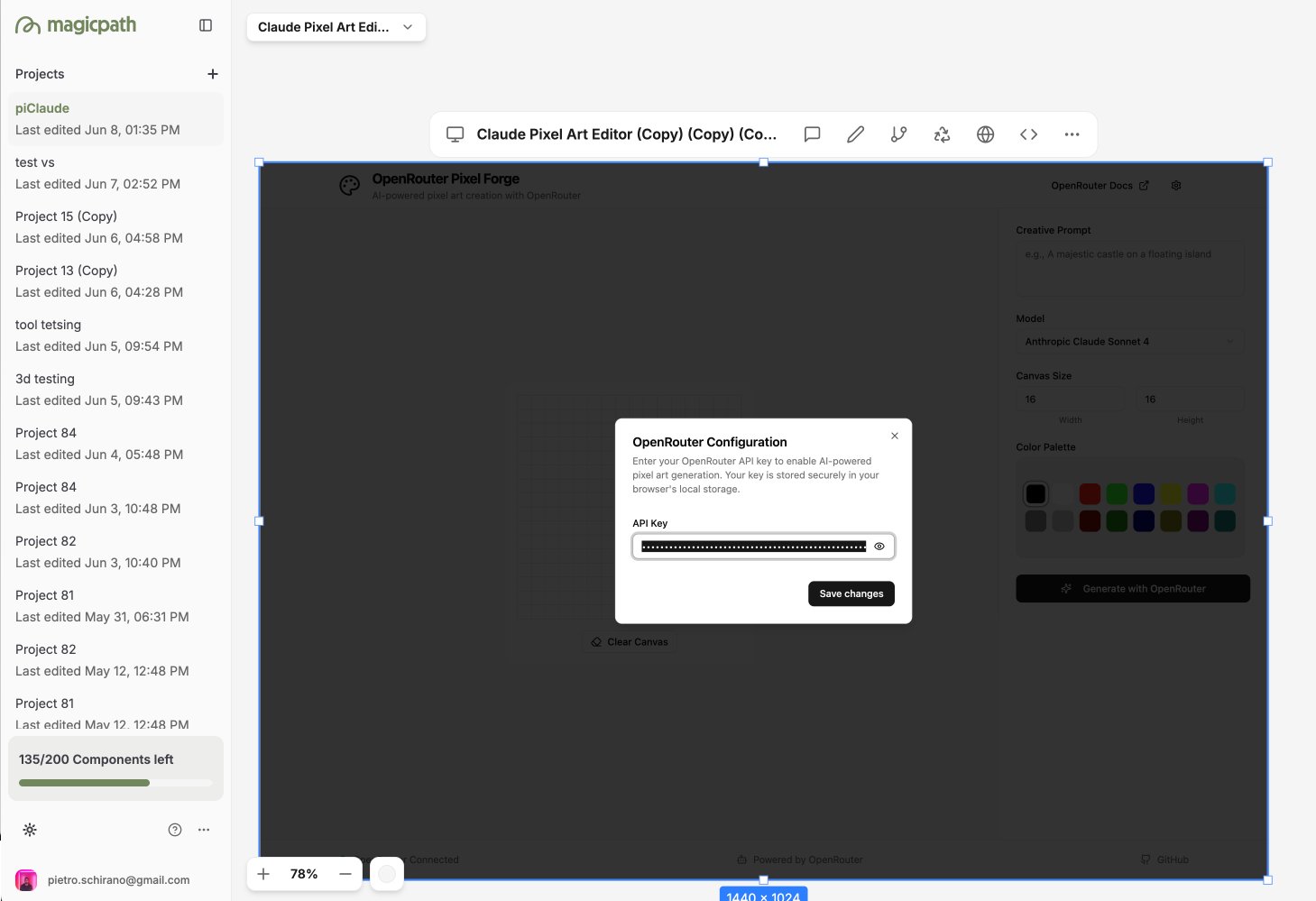Open the test vs project
The width and height of the screenshot is (1316, 901).
(115, 173)
